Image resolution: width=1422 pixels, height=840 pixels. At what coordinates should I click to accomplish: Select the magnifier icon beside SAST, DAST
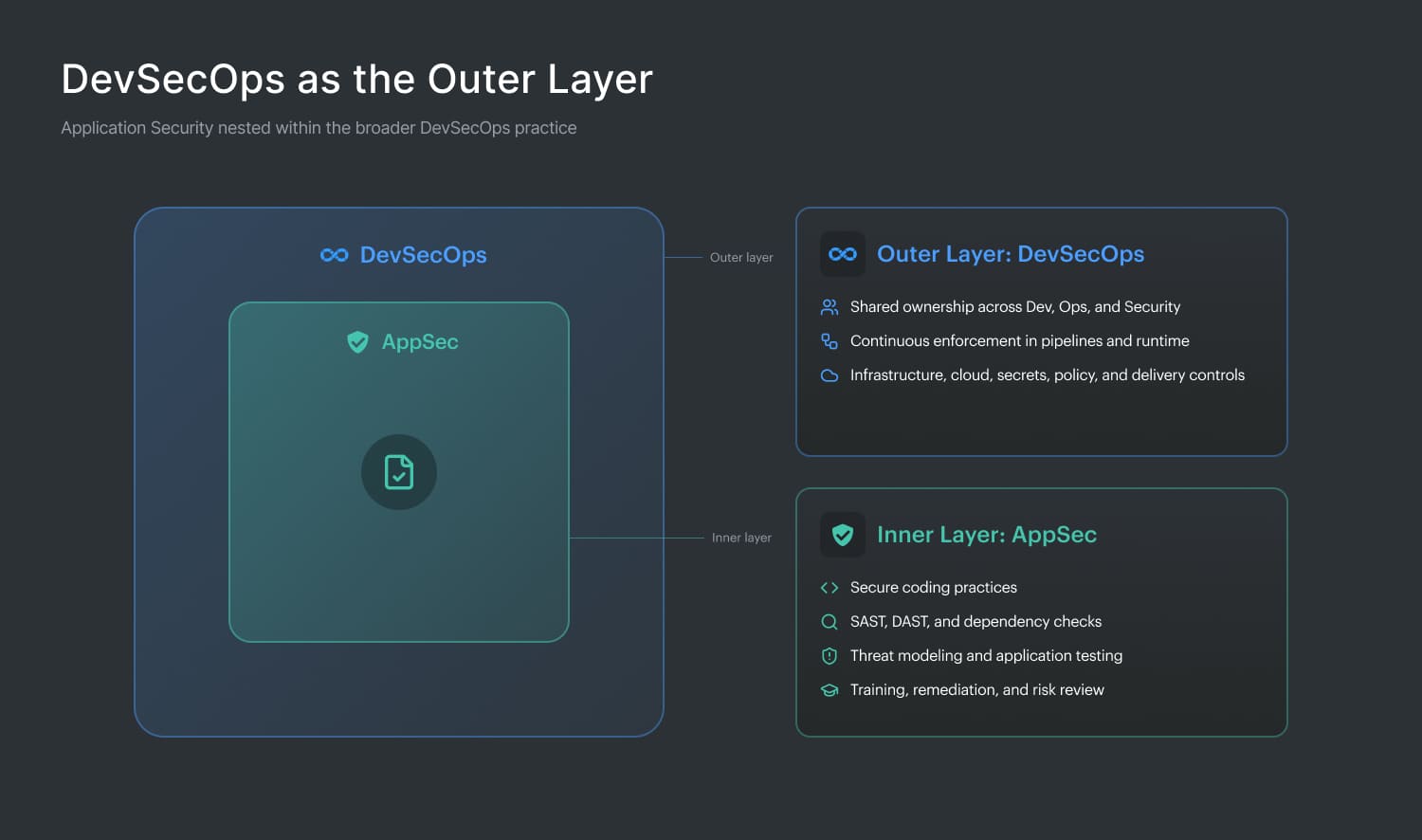click(x=829, y=621)
